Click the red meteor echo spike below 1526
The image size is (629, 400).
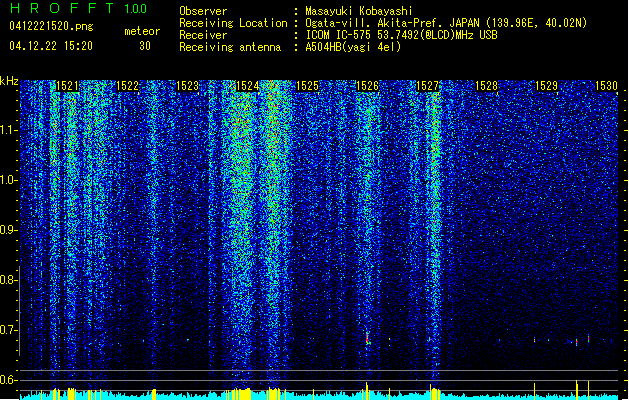367,338
